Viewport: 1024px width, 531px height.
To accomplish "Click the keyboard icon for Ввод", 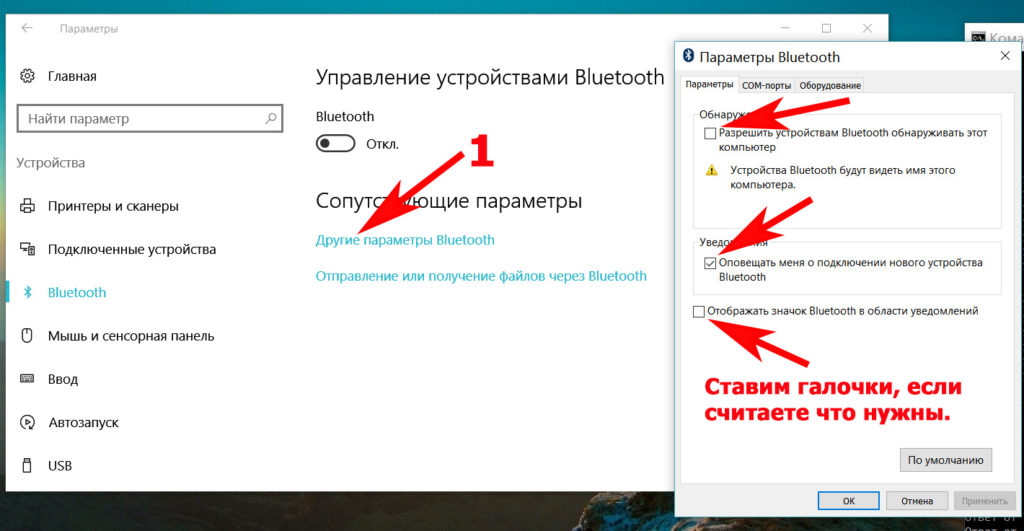I will (27, 379).
